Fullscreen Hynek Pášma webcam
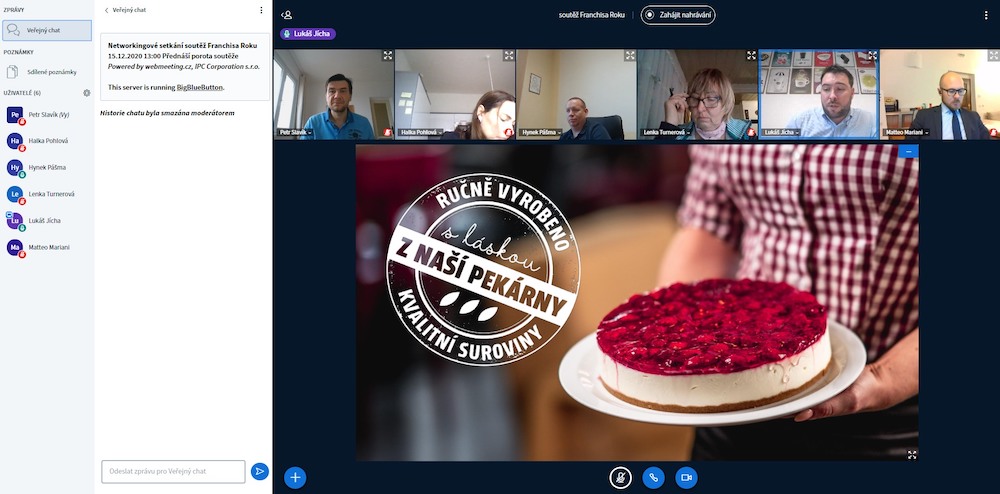 pyautogui.click(x=629, y=55)
